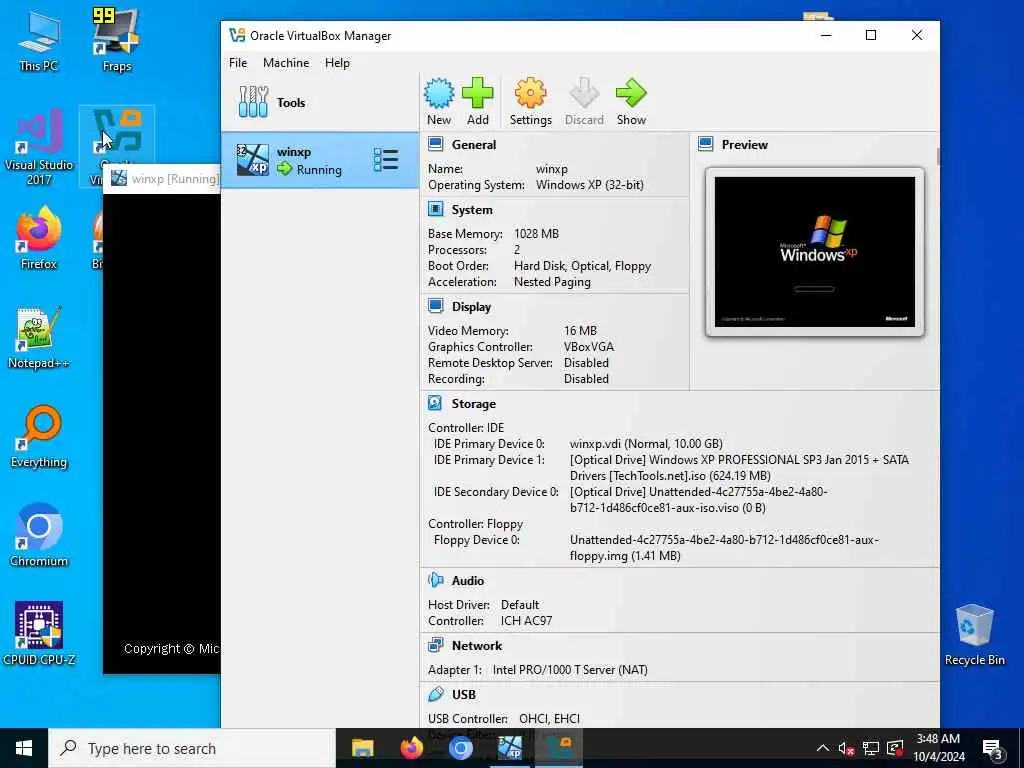
Task: Open Chromium from the taskbar
Action: pyautogui.click(x=460, y=748)
